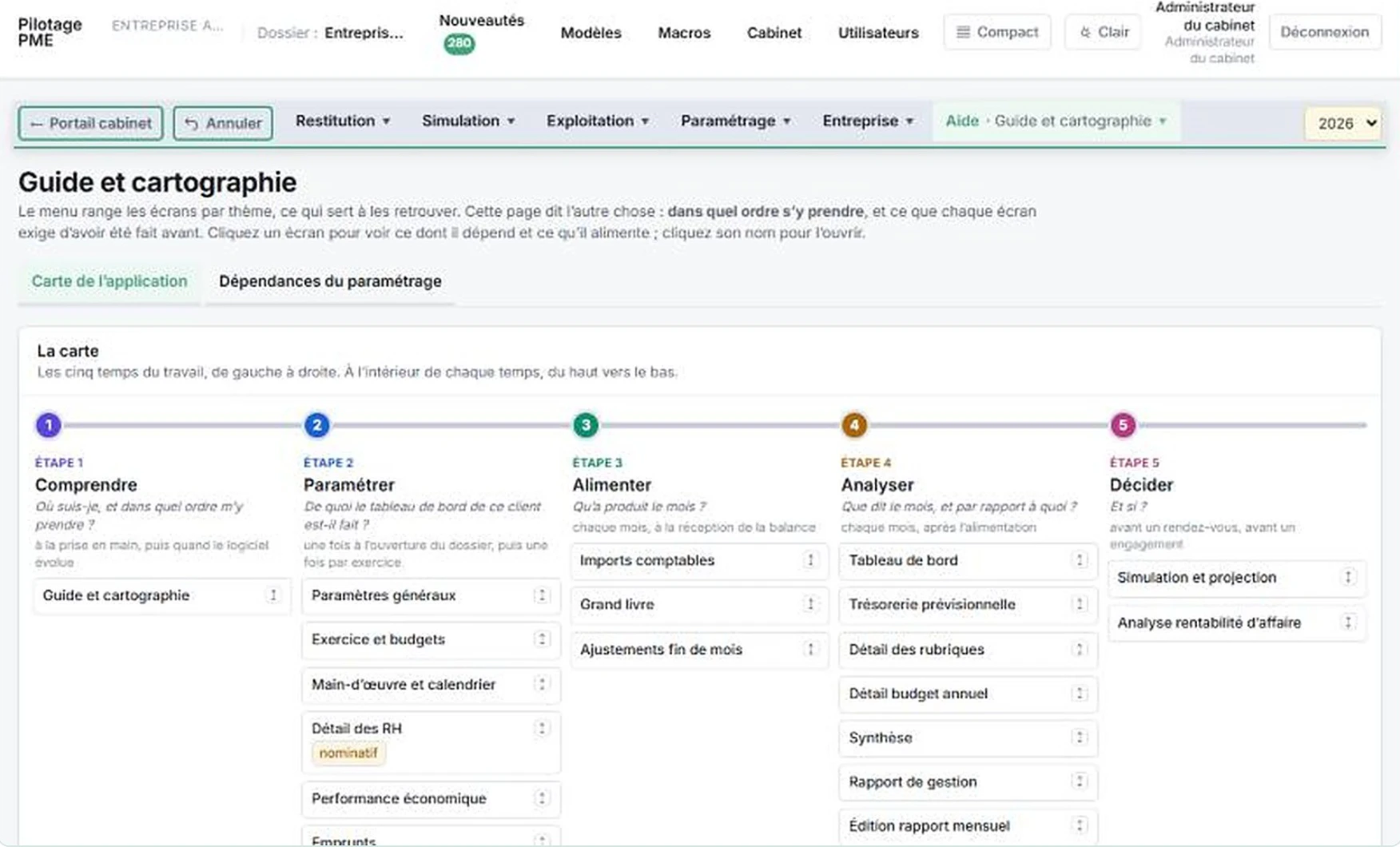
Task: Open the Simulation dropdown menu
Action: point(468,121)
